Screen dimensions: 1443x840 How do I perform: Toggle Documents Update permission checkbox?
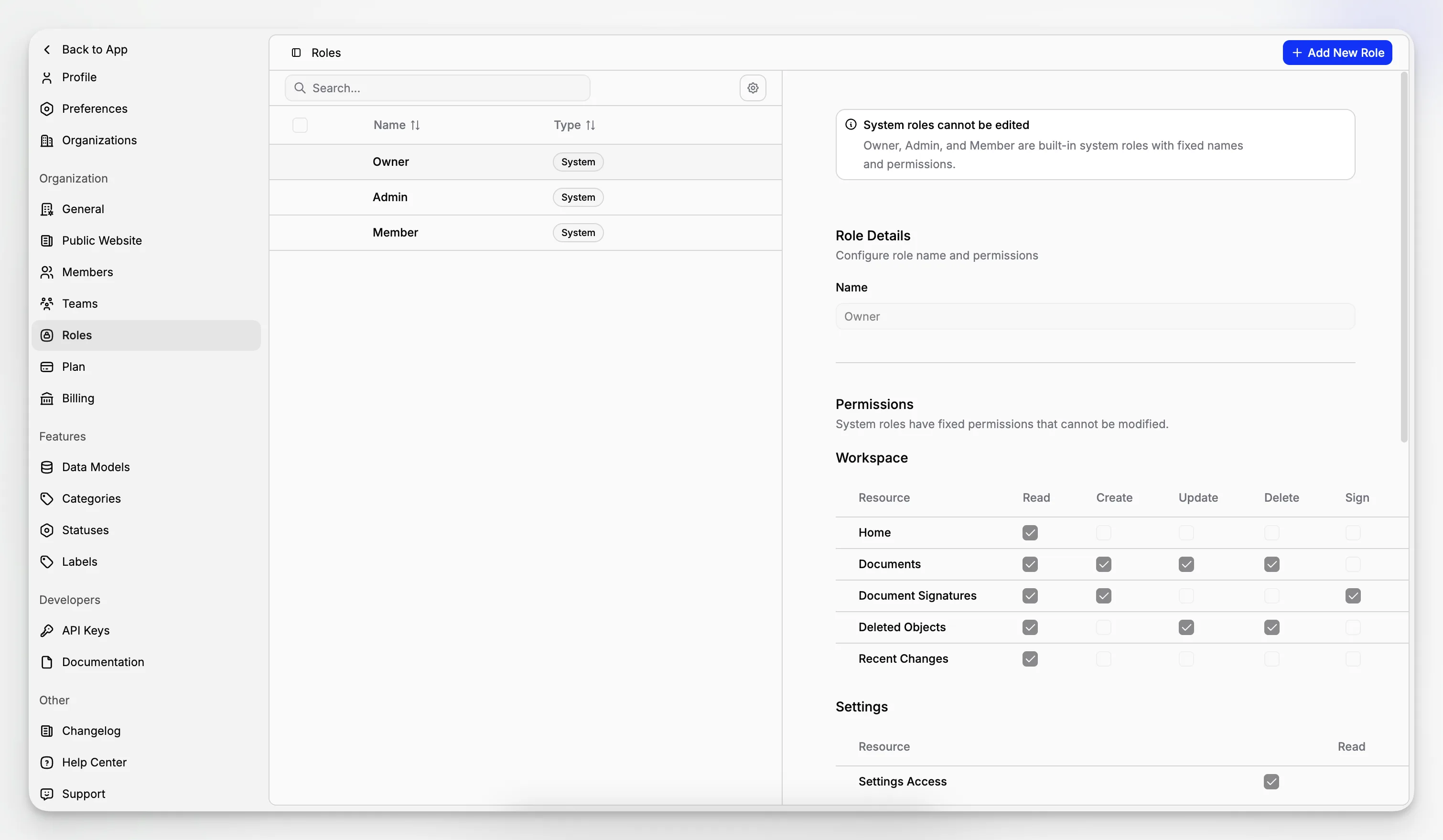pos(1186,564)
